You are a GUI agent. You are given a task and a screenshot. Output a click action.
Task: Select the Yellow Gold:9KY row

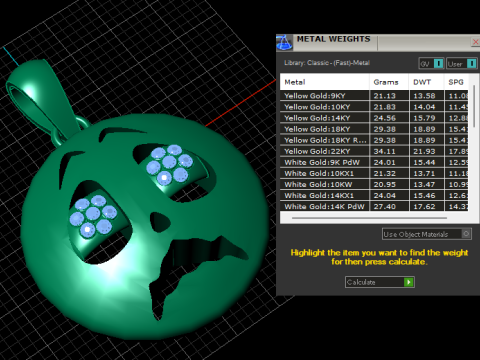click(x=374, y=96)
